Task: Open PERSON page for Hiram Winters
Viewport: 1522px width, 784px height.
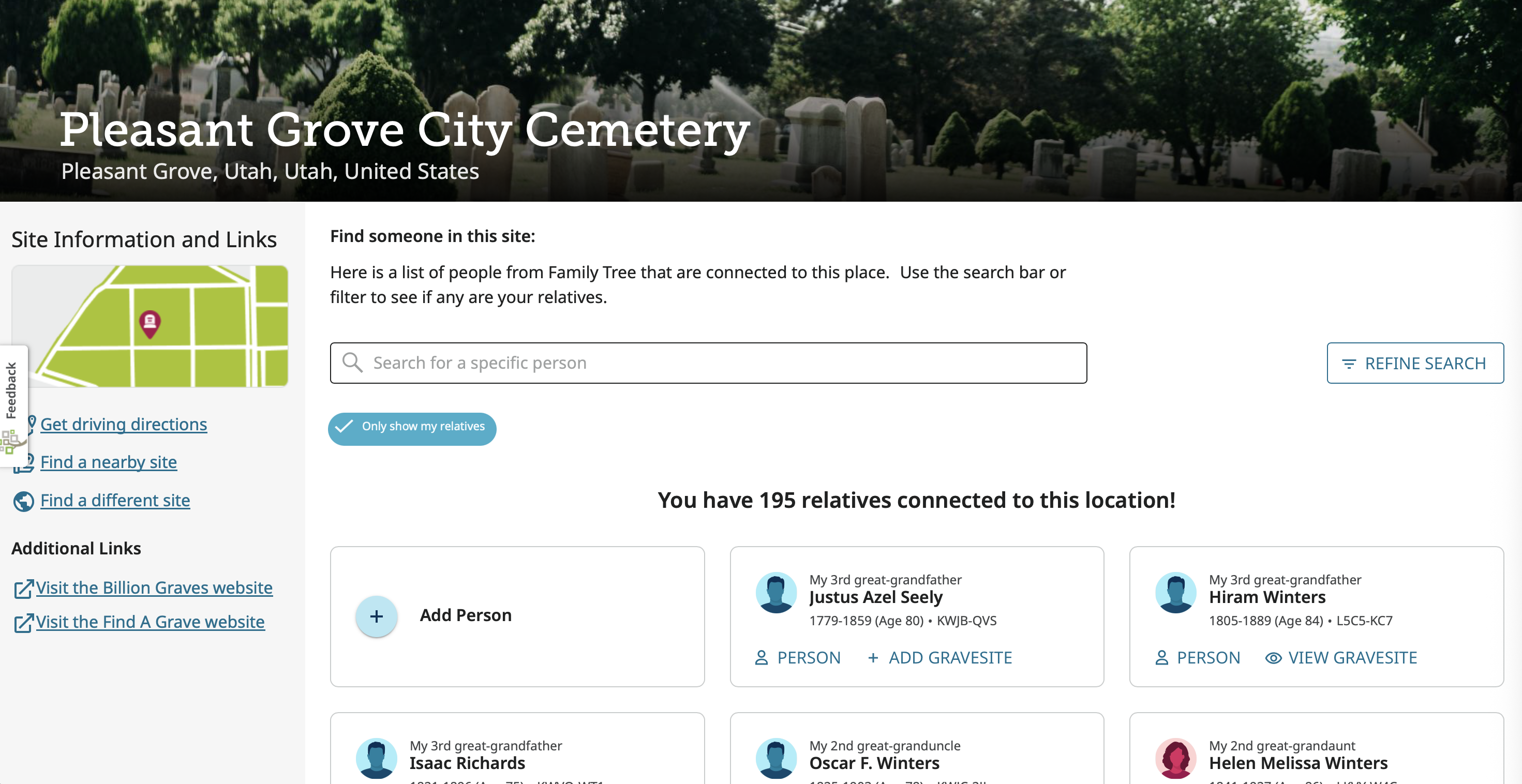Action: coord(1198,658)
